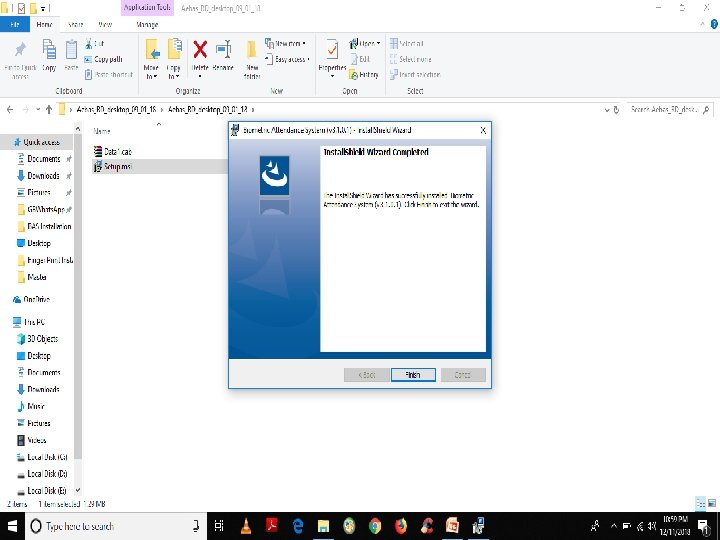Click the disabled Back button in wizard

(366, 375)
